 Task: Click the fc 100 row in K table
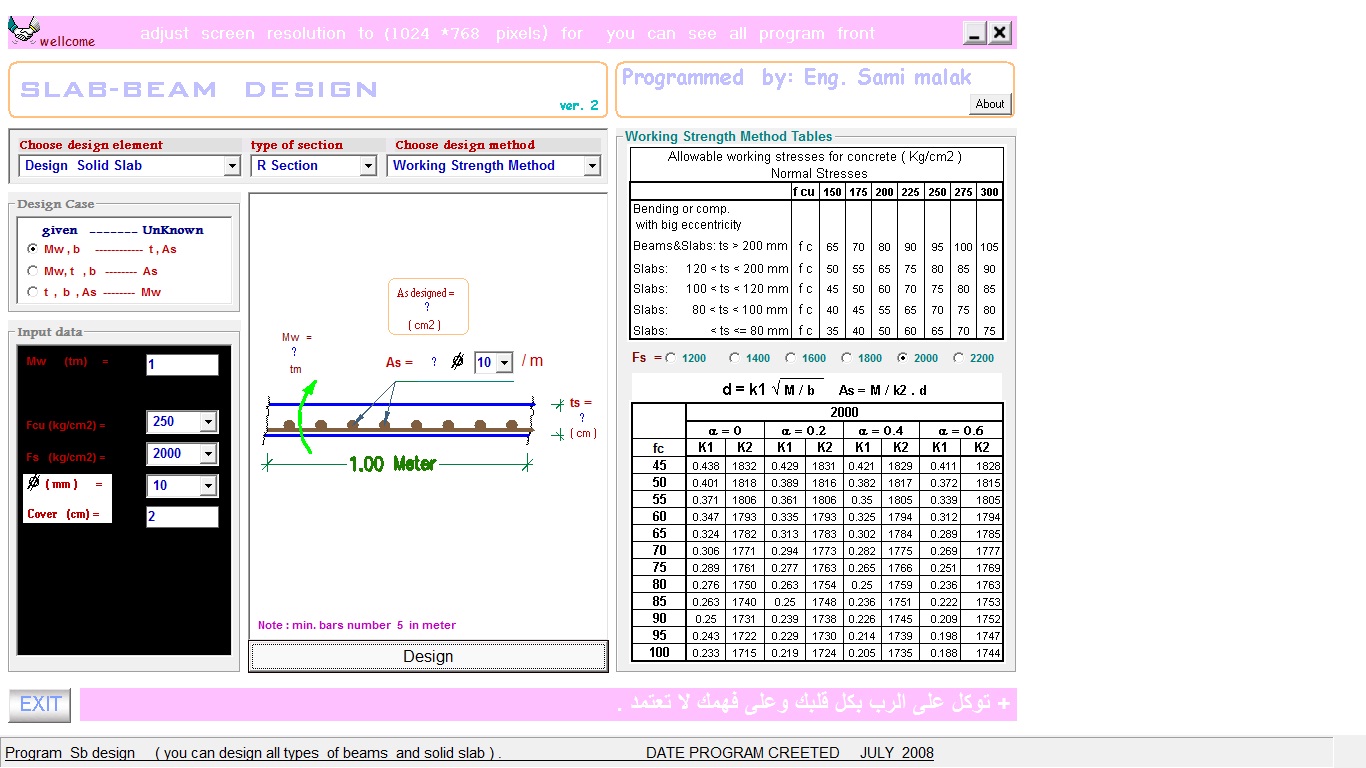817,653
